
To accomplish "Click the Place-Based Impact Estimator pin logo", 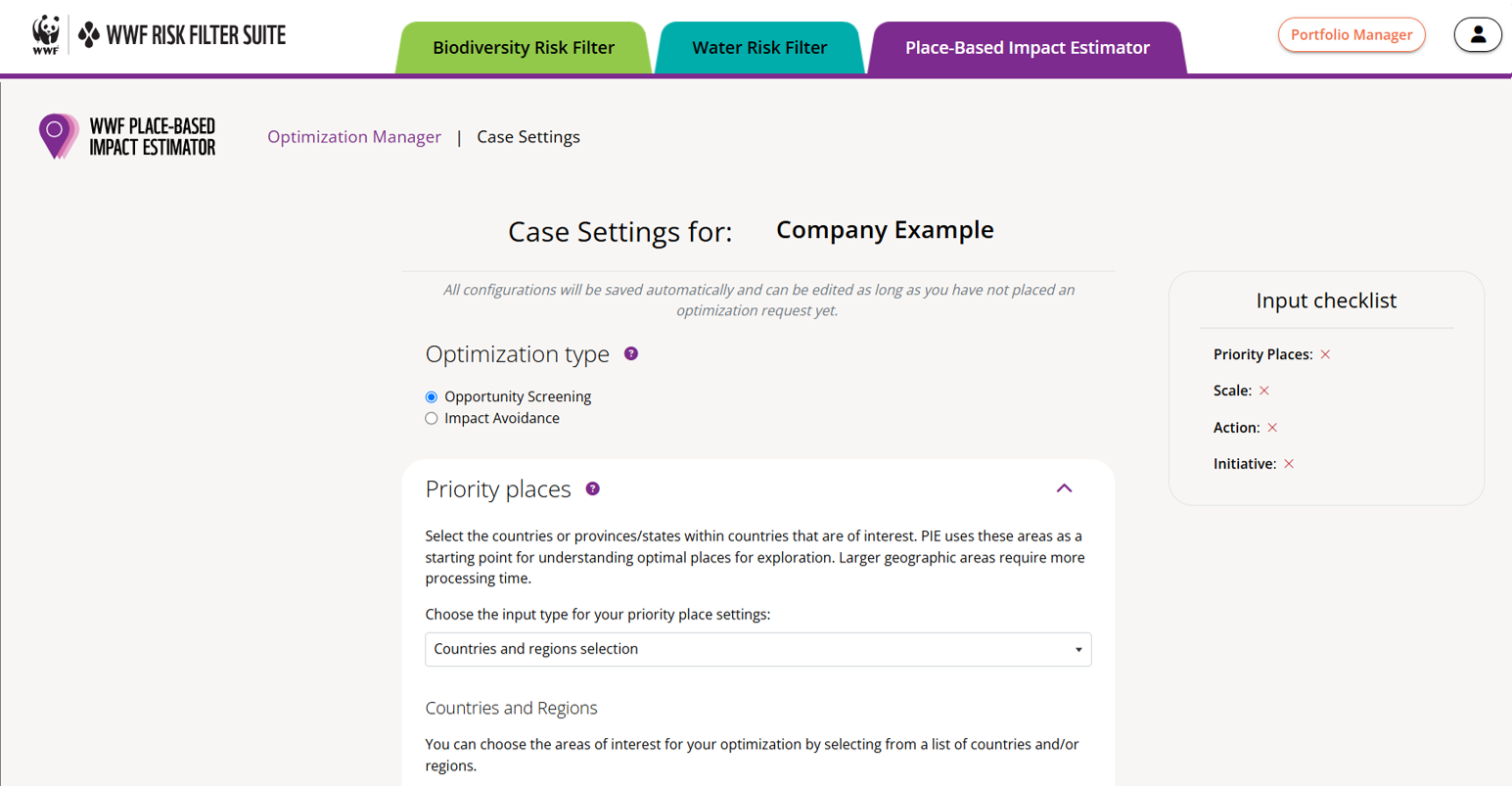I will (59, 136).
